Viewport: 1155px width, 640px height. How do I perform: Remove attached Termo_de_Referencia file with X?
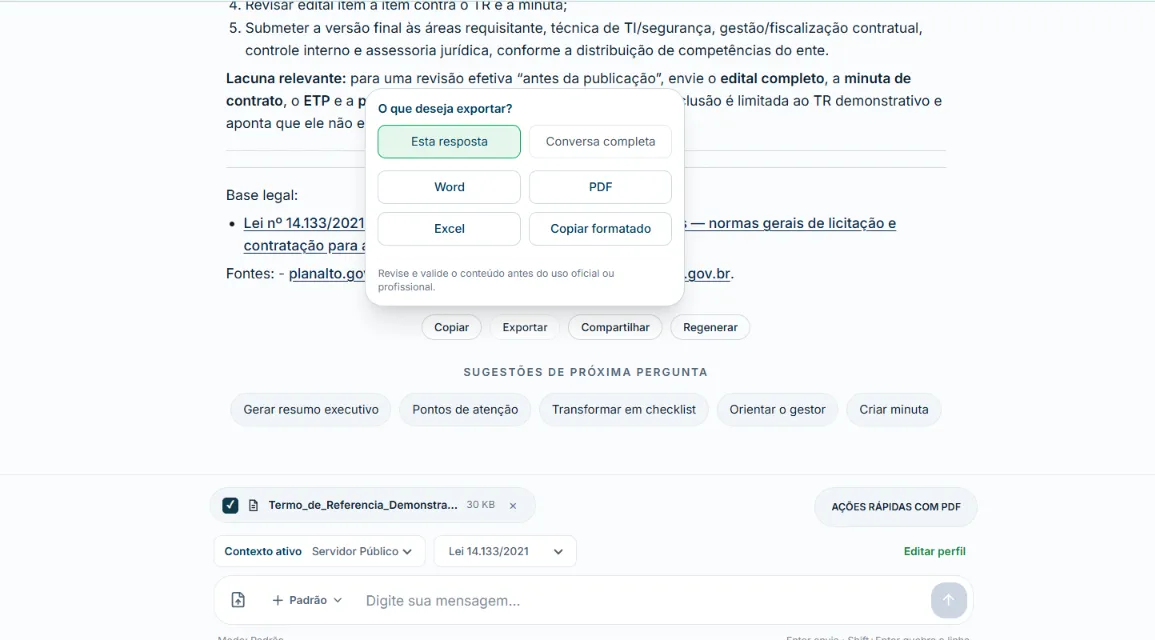(x=513, y=506)
